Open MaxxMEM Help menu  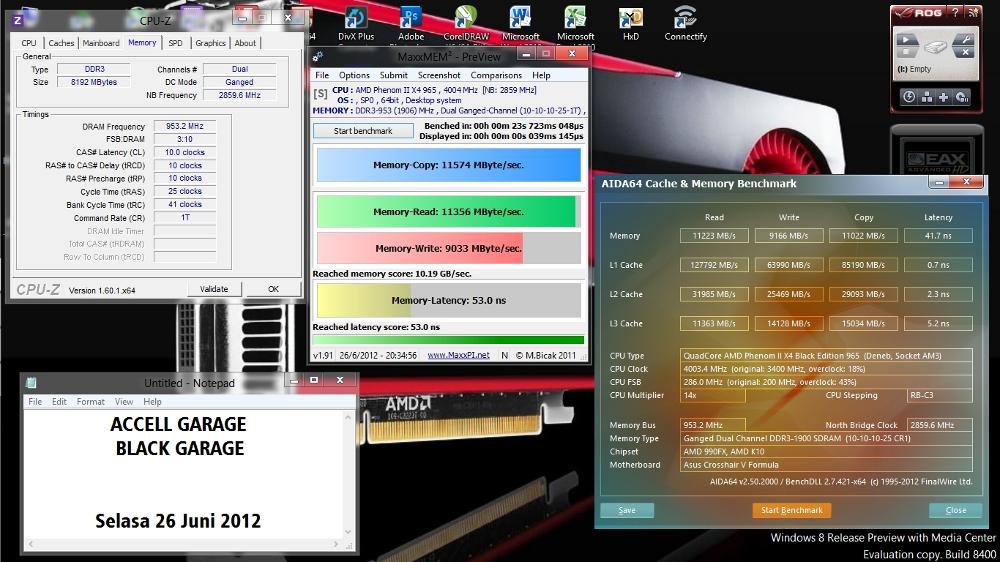541,75
